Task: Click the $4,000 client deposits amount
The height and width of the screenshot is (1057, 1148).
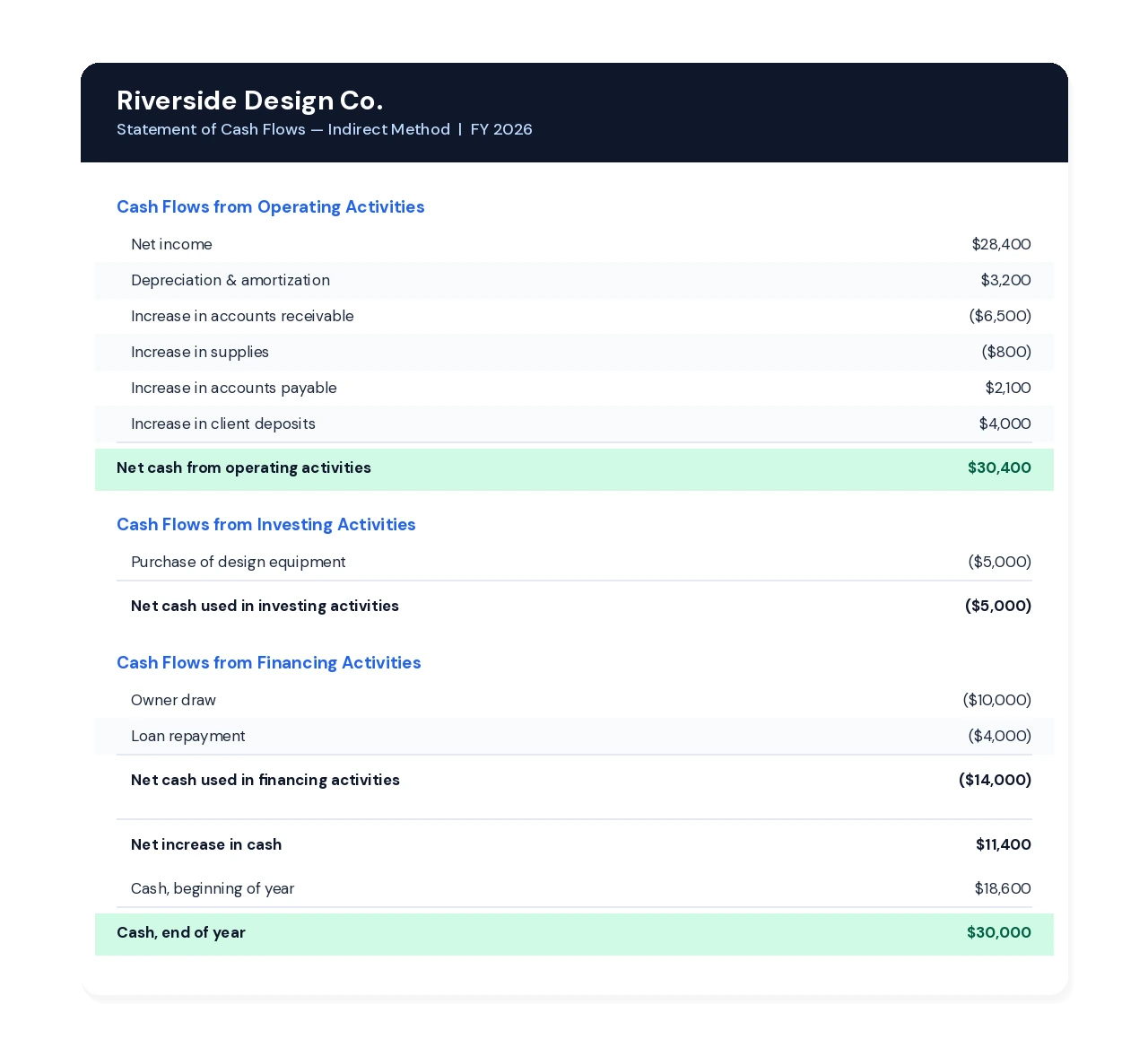Action: [x=1004, y=424]
